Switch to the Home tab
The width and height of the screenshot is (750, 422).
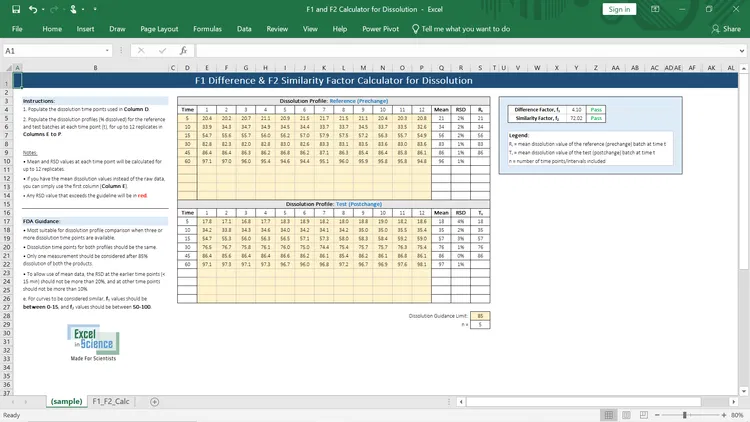click(x=52, y=29)
